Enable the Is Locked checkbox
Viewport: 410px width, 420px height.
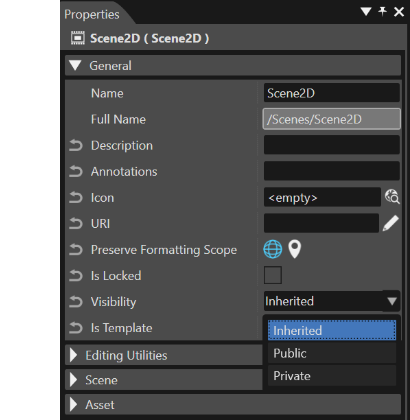273,275
